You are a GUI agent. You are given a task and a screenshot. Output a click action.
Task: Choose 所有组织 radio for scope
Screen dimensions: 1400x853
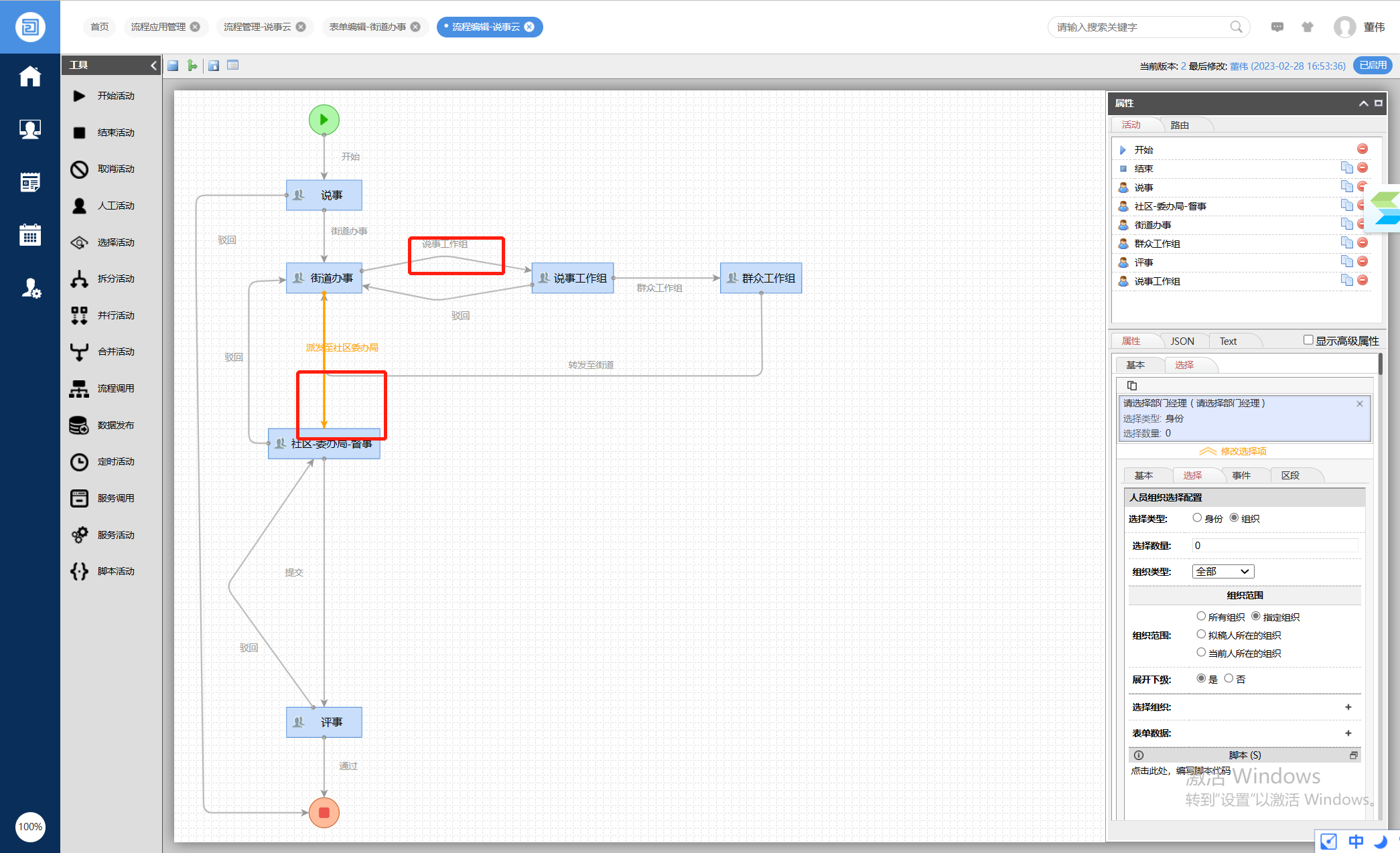pos(1201,616)
